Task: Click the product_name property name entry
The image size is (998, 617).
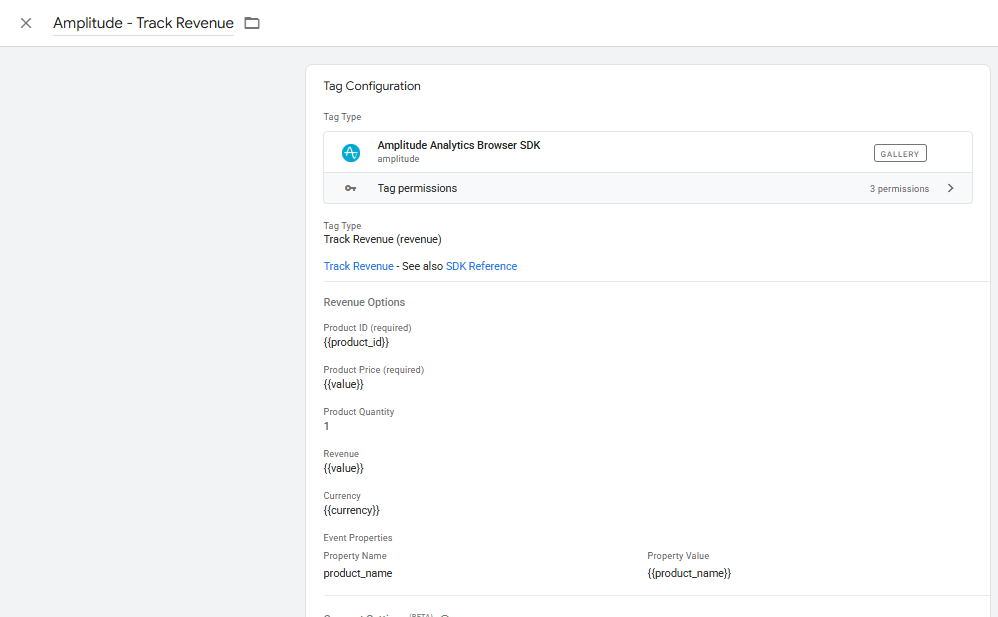Action: click(x=357, y=573)
